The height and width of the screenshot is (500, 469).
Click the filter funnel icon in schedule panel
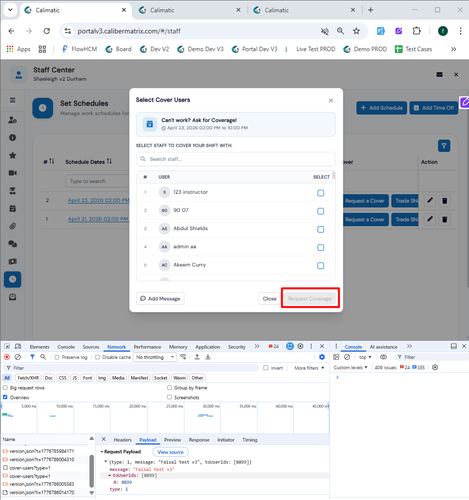(444, 146)
